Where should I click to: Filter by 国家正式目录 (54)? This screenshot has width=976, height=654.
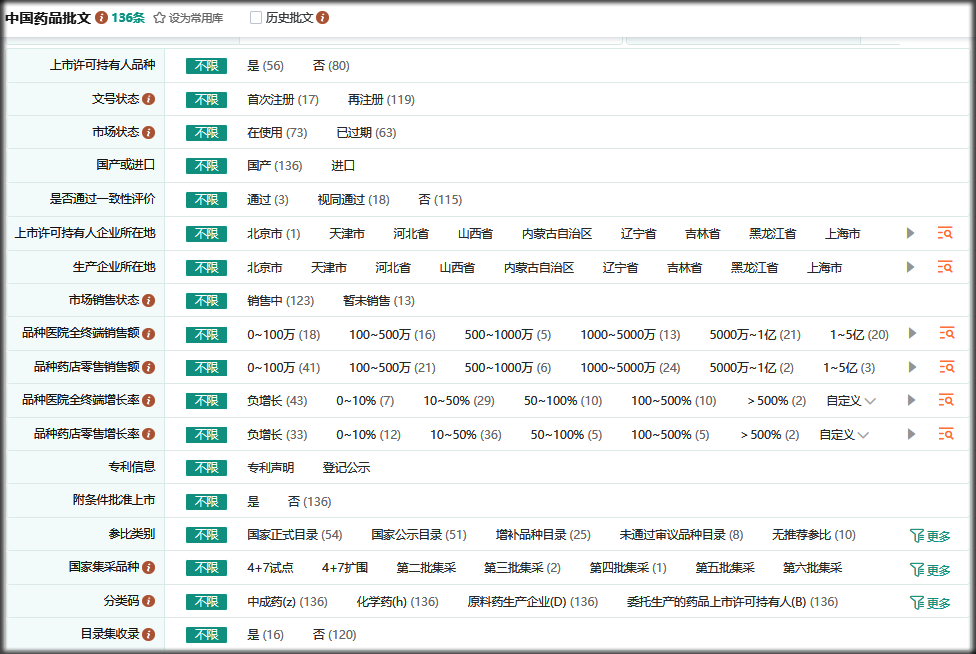coord(295,535)
